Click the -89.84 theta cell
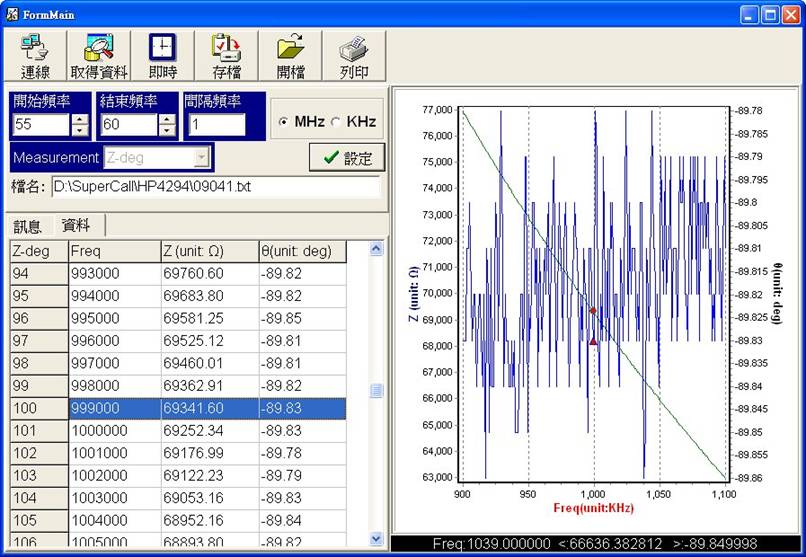The image size is (806, 557). [x=302, y=521]
